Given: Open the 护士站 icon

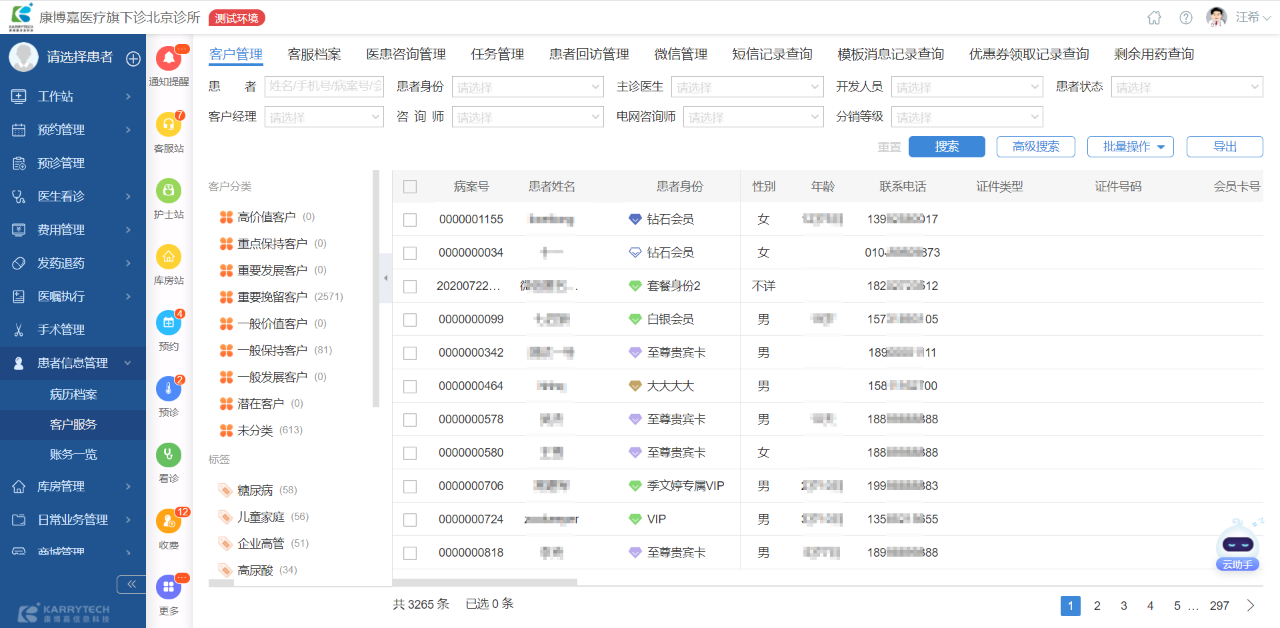Looking at the screenshot, I should click(168, 191).
